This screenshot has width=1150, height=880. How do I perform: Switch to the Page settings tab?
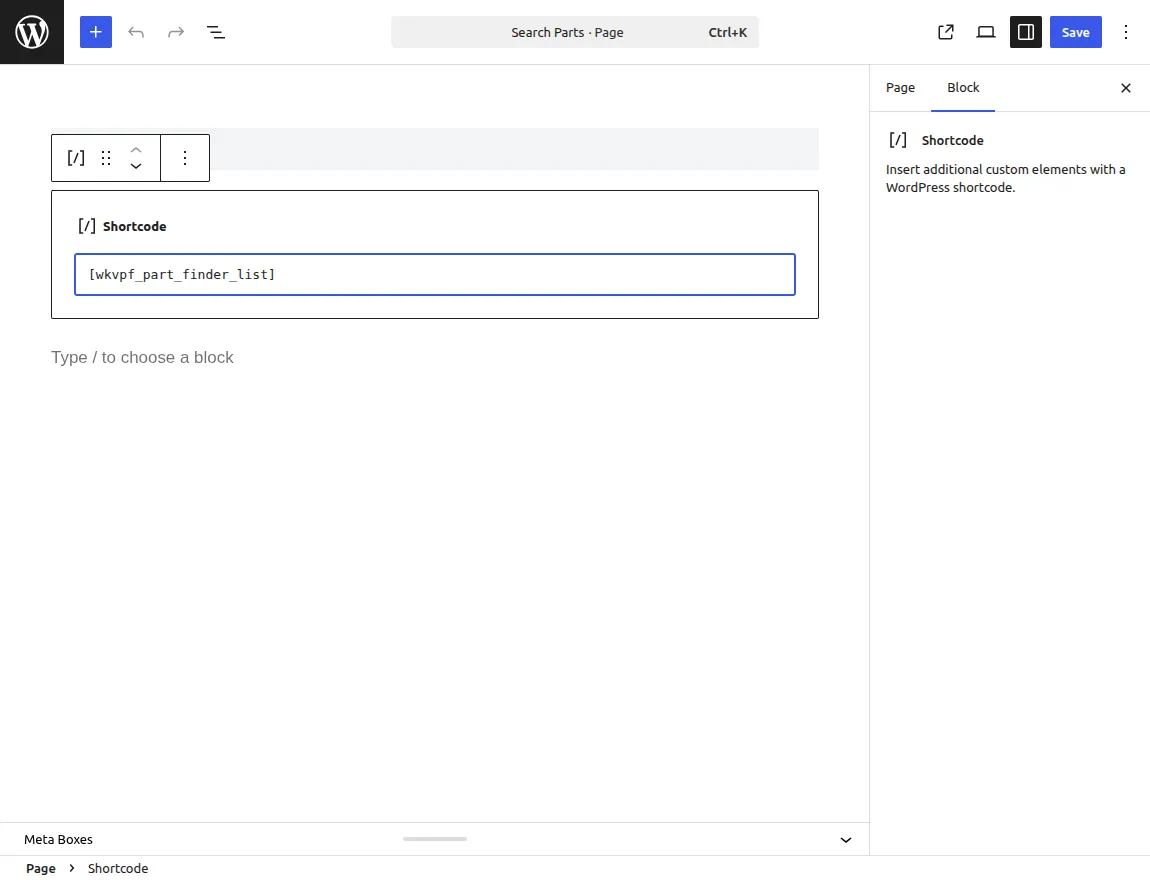[900, 88]
